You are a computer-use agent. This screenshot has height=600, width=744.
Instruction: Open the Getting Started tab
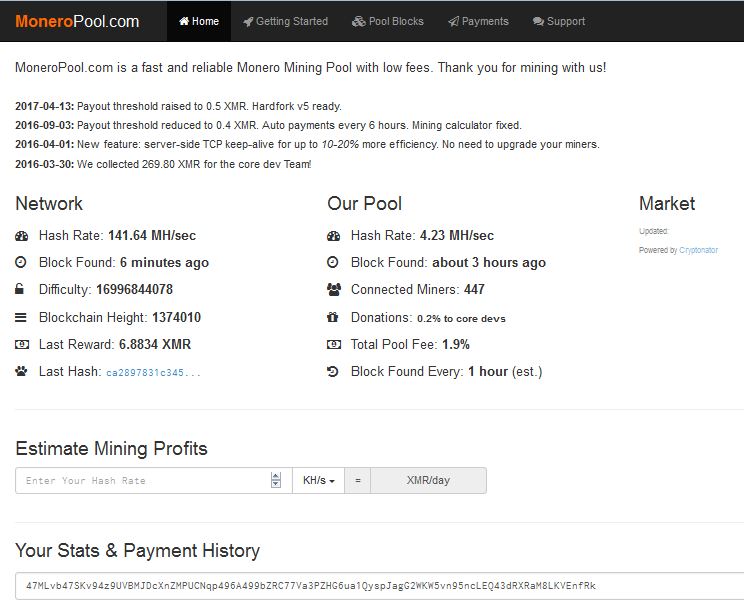[285, 21]
